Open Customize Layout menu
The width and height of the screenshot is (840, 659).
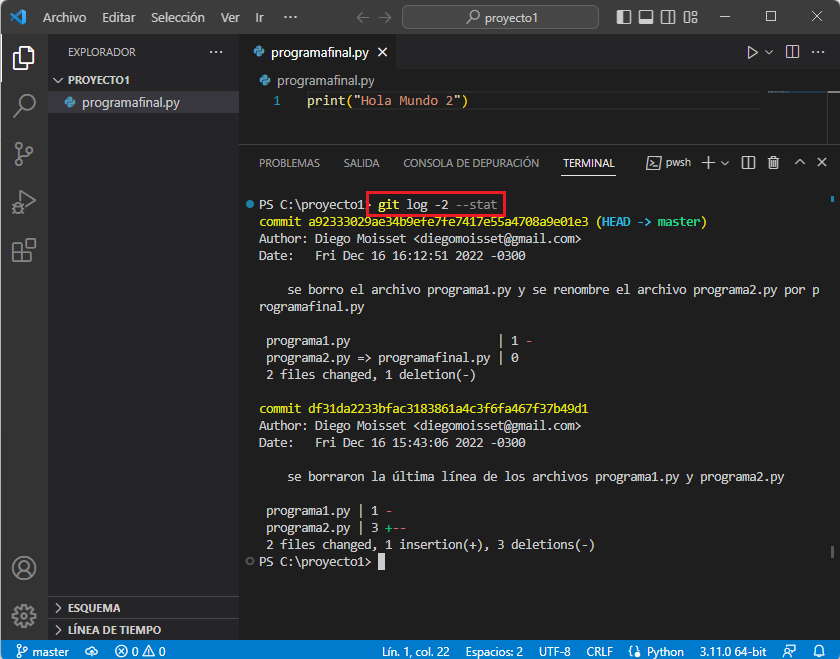point(691,17)
